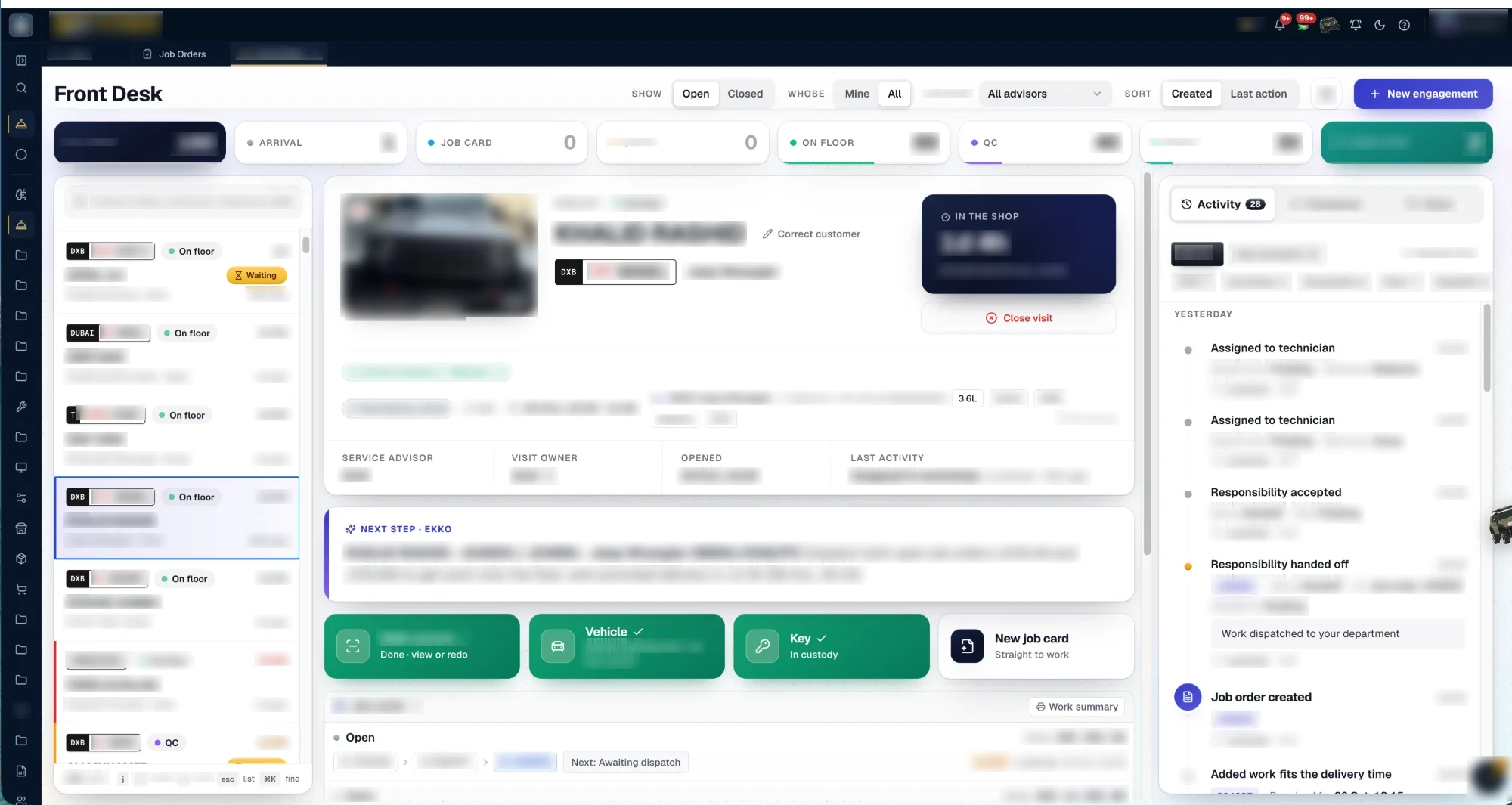Open WhatsApp messages with 99+ badge
Screen dimensions: 1512x805
[1304, 24]
